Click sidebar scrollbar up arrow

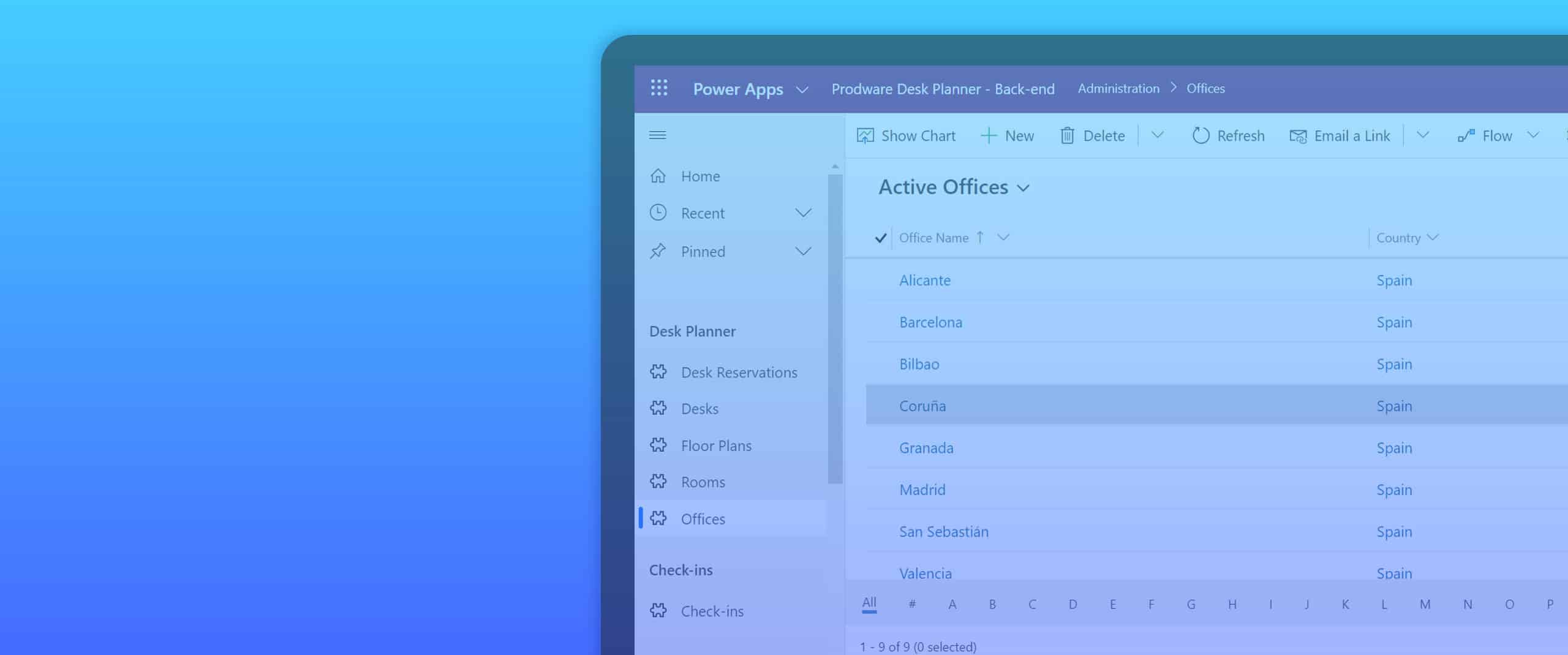click(x=835, y=167)
